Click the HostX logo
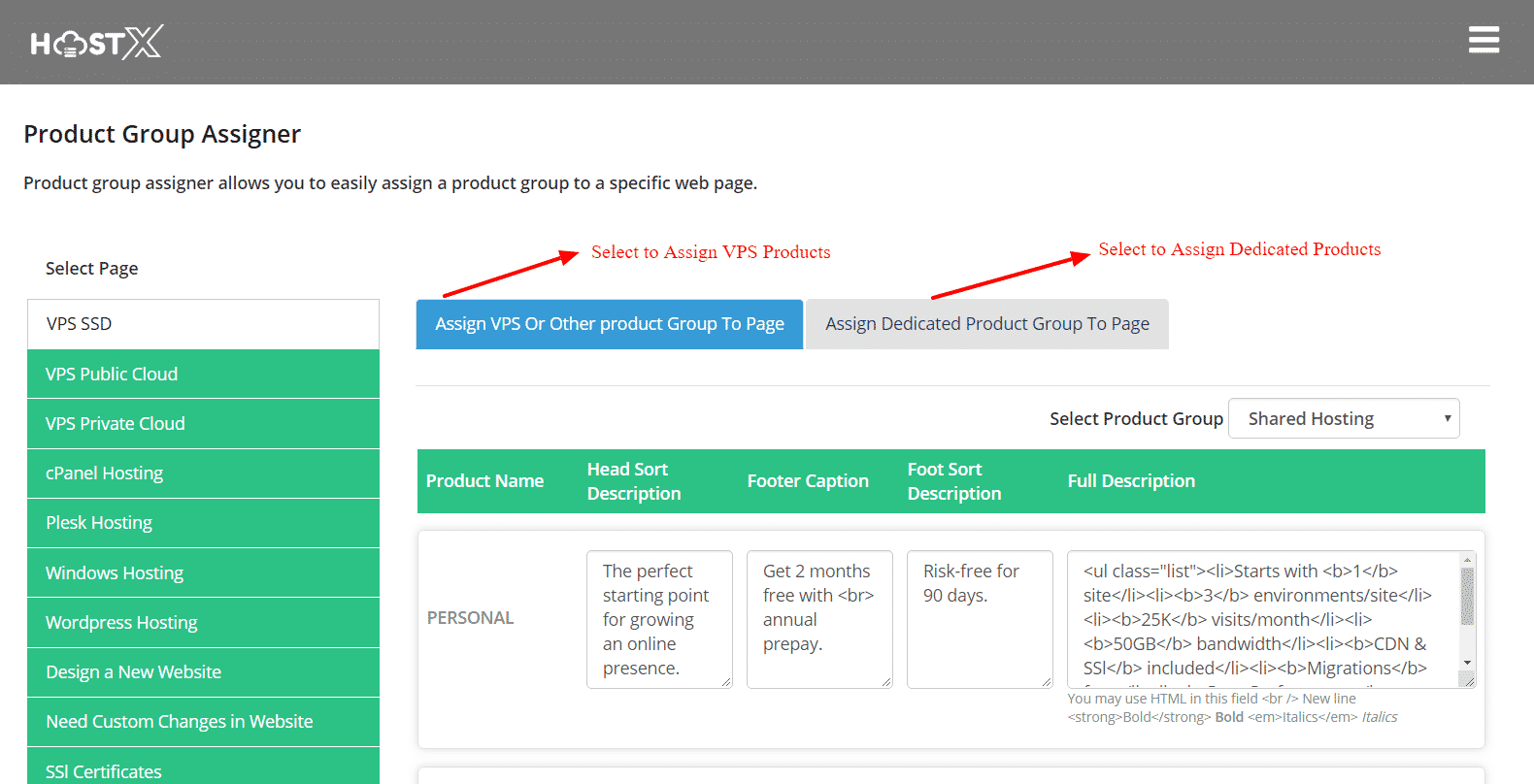 (x=96, y=43)
